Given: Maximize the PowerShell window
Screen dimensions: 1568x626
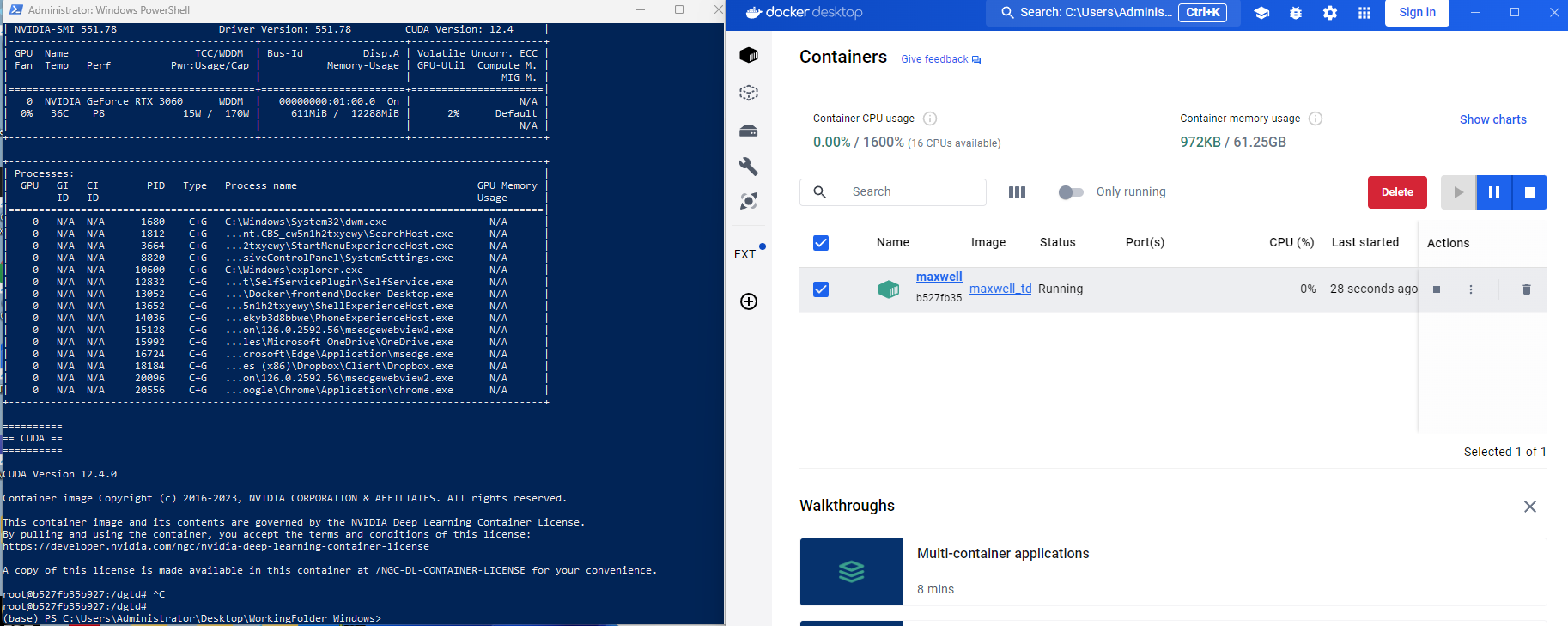Looking at the screenshot, I should pos(679,9).
